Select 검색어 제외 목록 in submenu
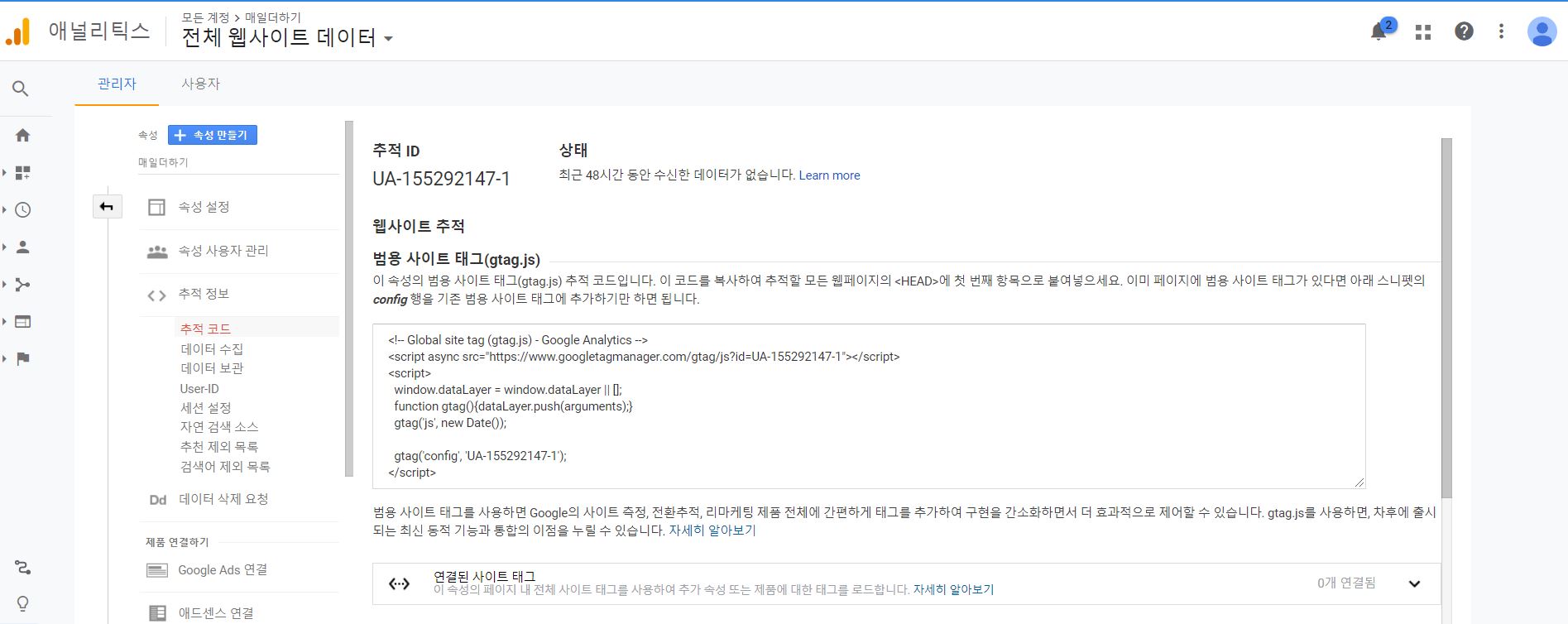Image resolution: width=1568 pixels, height=624 pixels. pyautogui.click(x=225, y=467)
